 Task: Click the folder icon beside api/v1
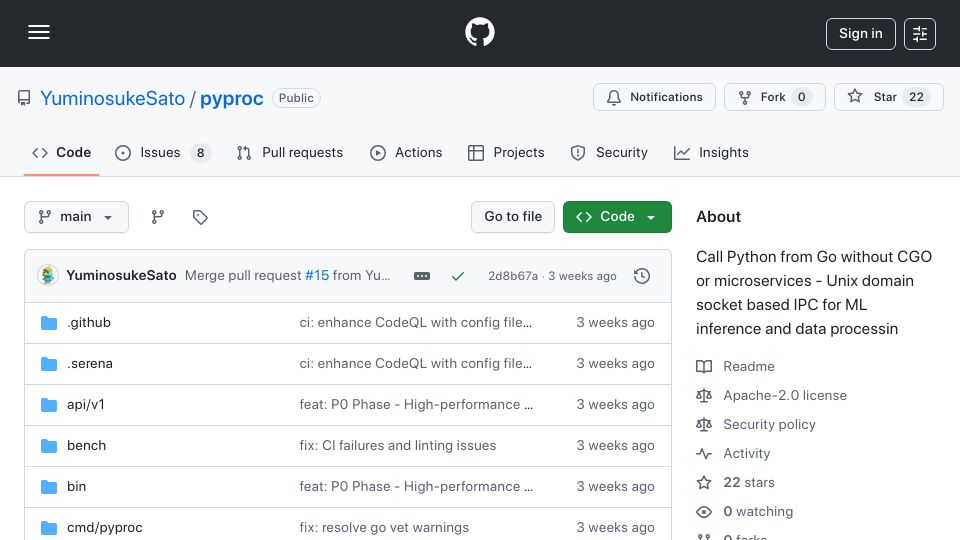point(49,405)
